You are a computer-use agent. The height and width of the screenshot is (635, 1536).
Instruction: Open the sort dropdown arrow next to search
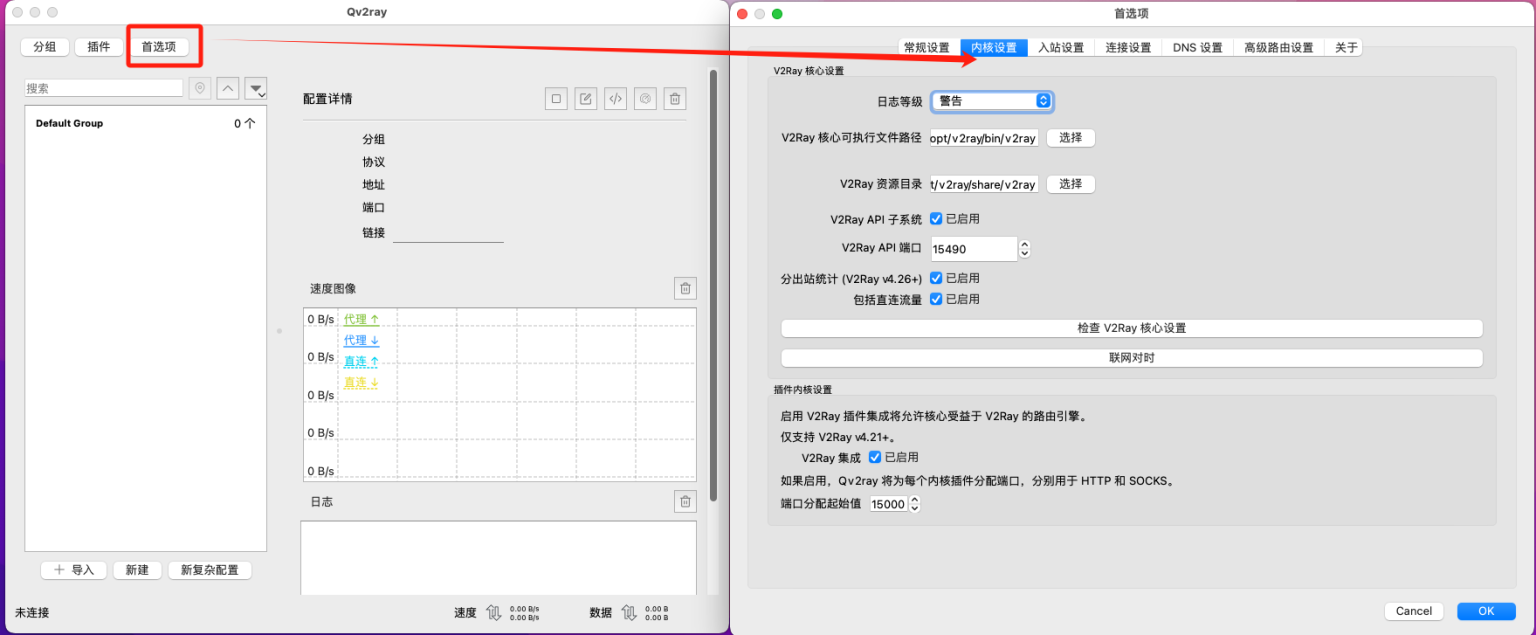click(x=257, y=89)
